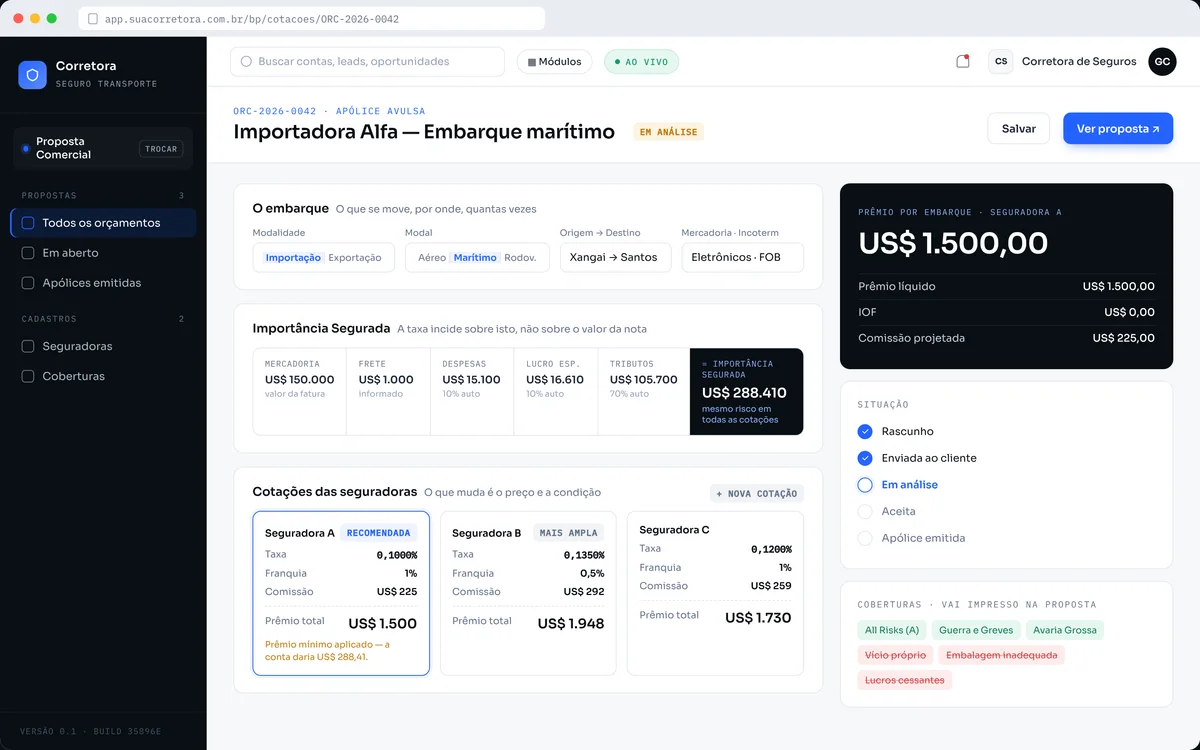Mark situation as Aceita
The image size is (1200, 750).
898,511
